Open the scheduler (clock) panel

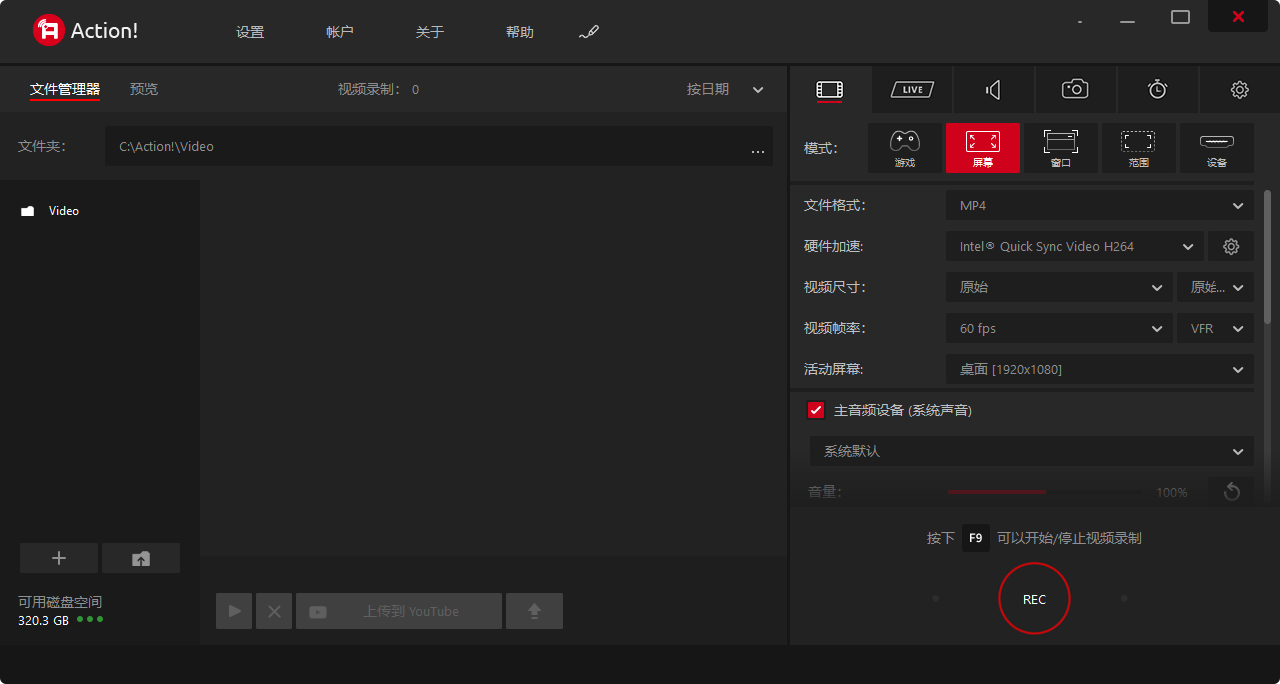(x=1157, y=89)
